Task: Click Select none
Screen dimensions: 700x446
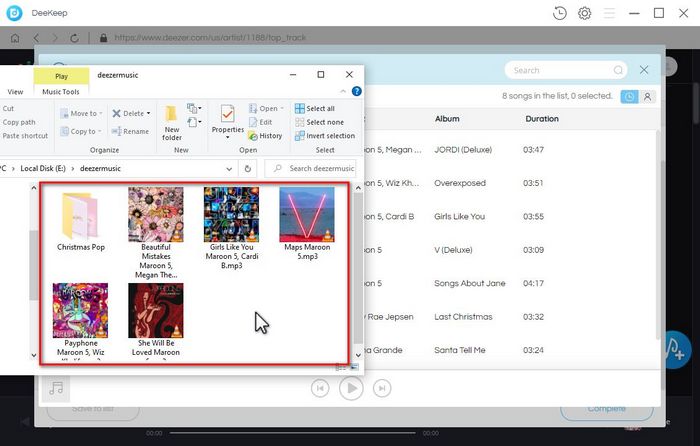Action: (319, 122)
